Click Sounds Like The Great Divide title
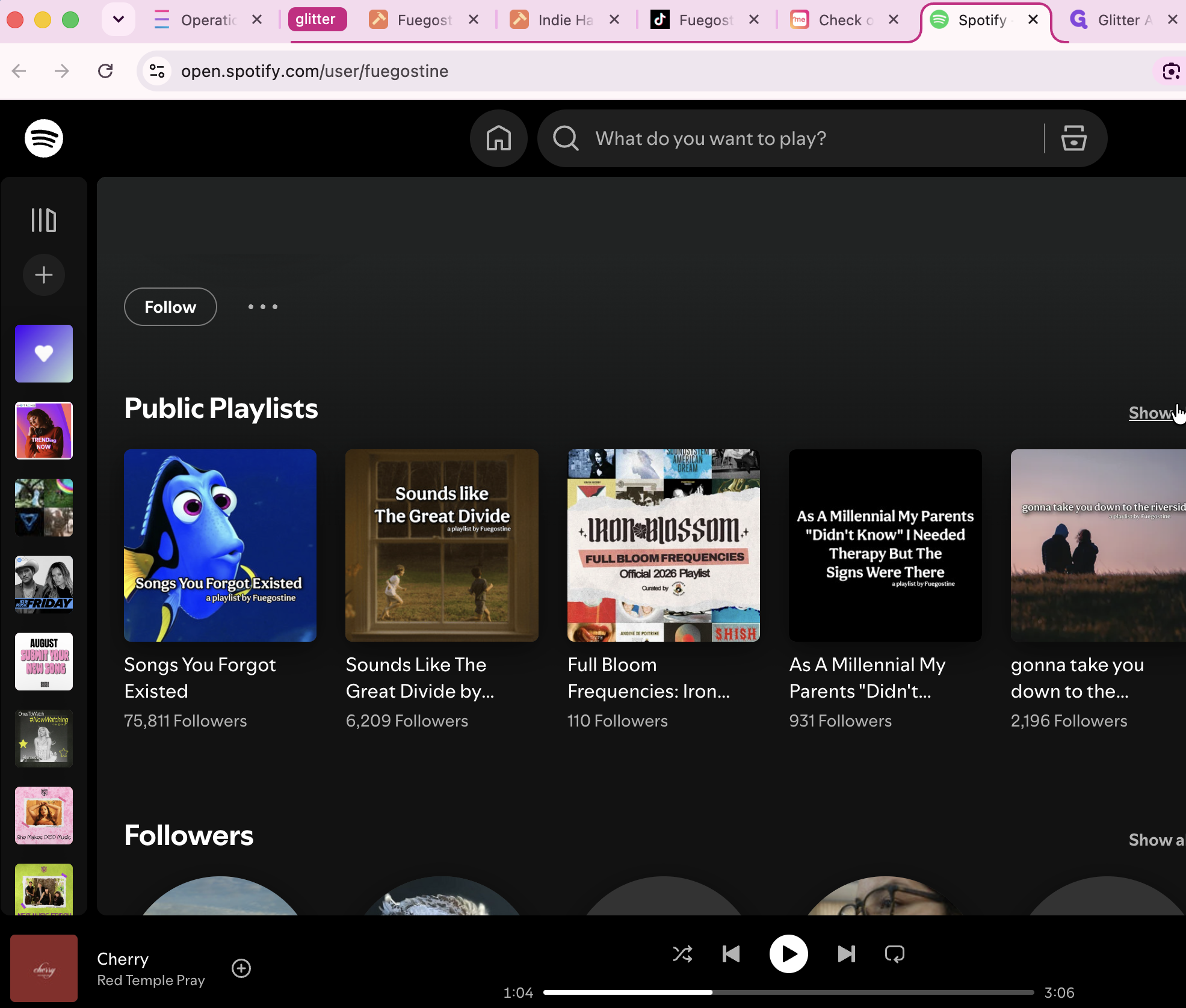The height and width of the screenshot is (1008, 1186). [x=420, y=678]
